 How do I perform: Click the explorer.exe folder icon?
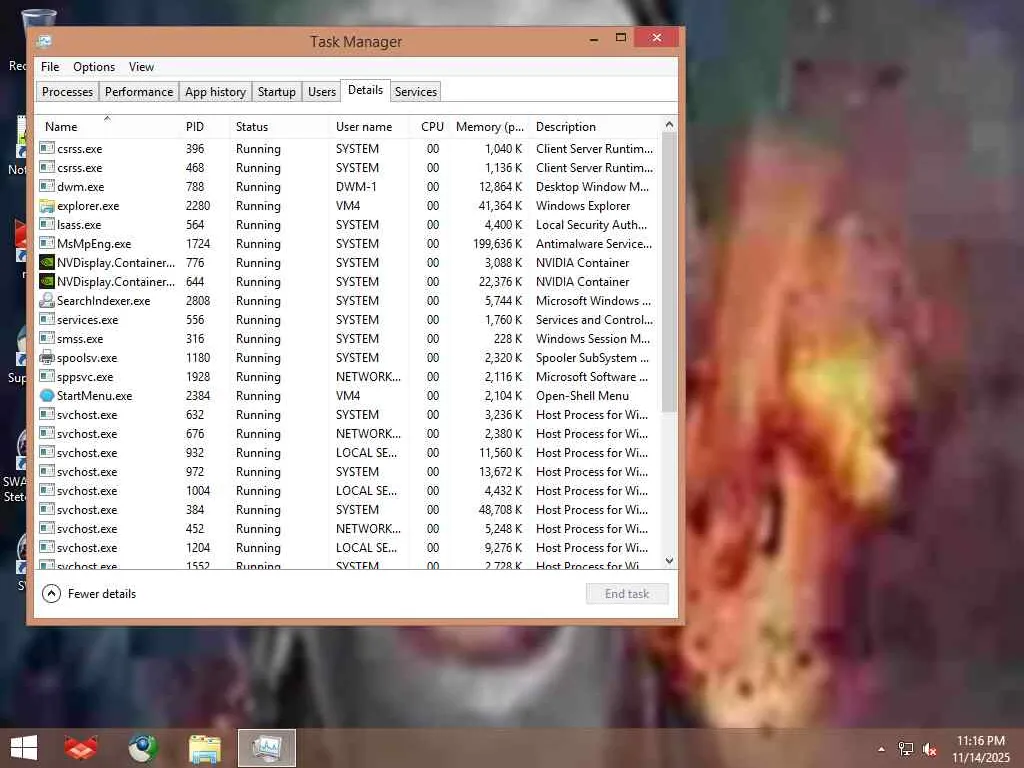[x=46, y=206]
